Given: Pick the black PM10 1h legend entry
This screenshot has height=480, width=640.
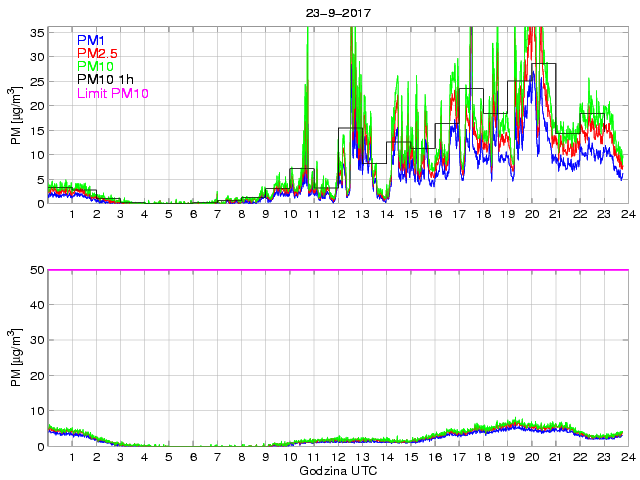Looking at the screenshot, I should click(x=105, y=80).
